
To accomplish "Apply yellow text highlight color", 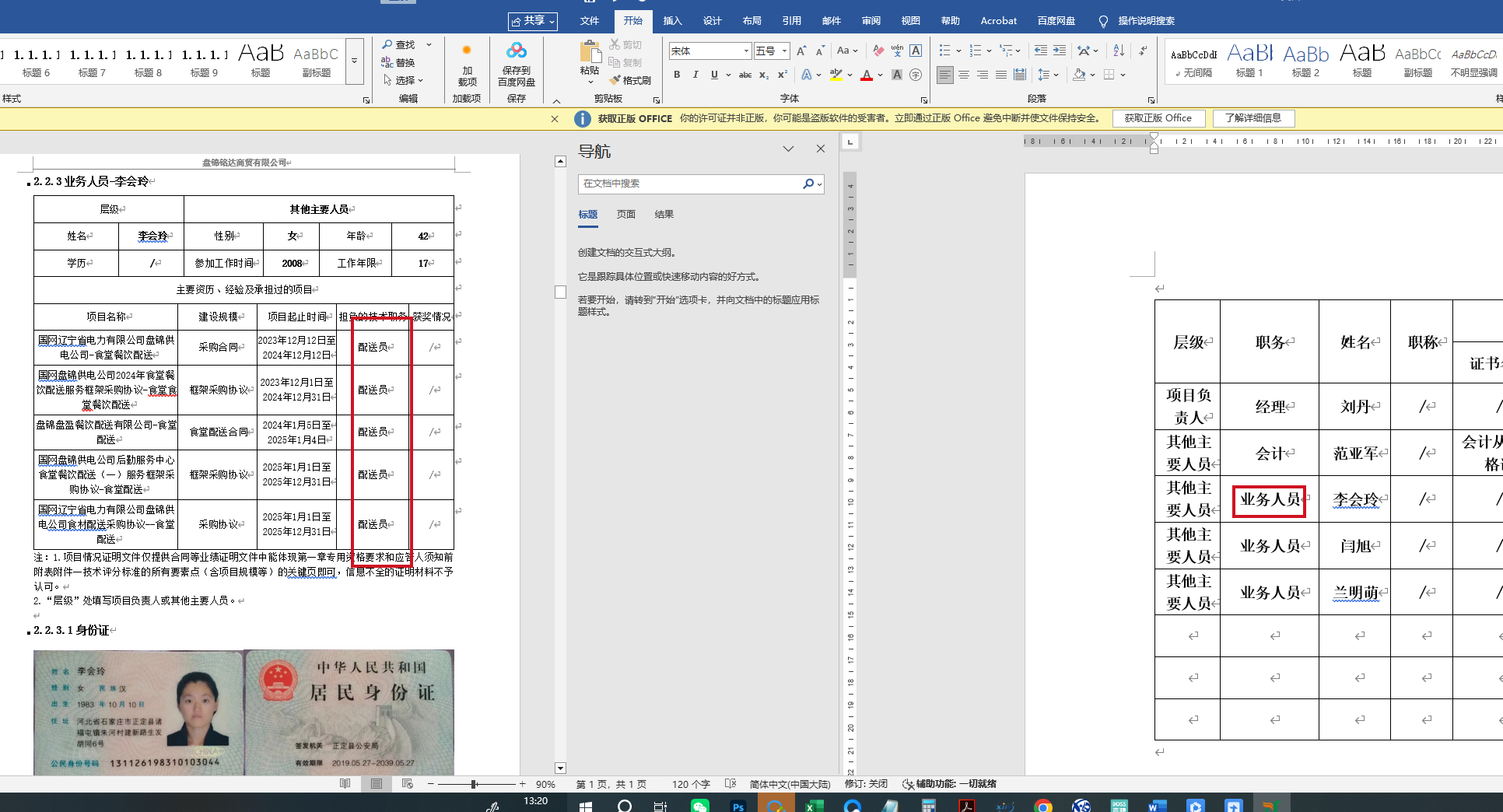I will pos(836,75).
